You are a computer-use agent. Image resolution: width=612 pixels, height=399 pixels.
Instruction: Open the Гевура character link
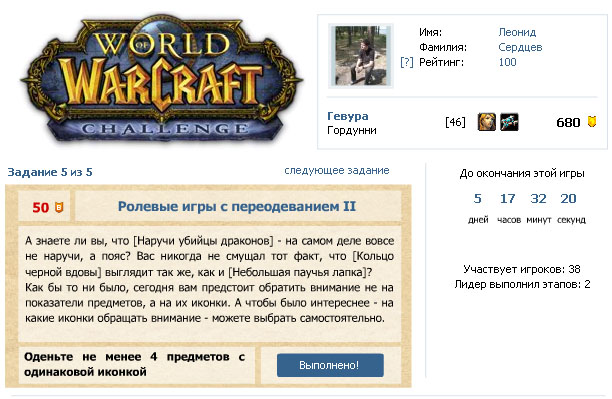tap(347, 116)
